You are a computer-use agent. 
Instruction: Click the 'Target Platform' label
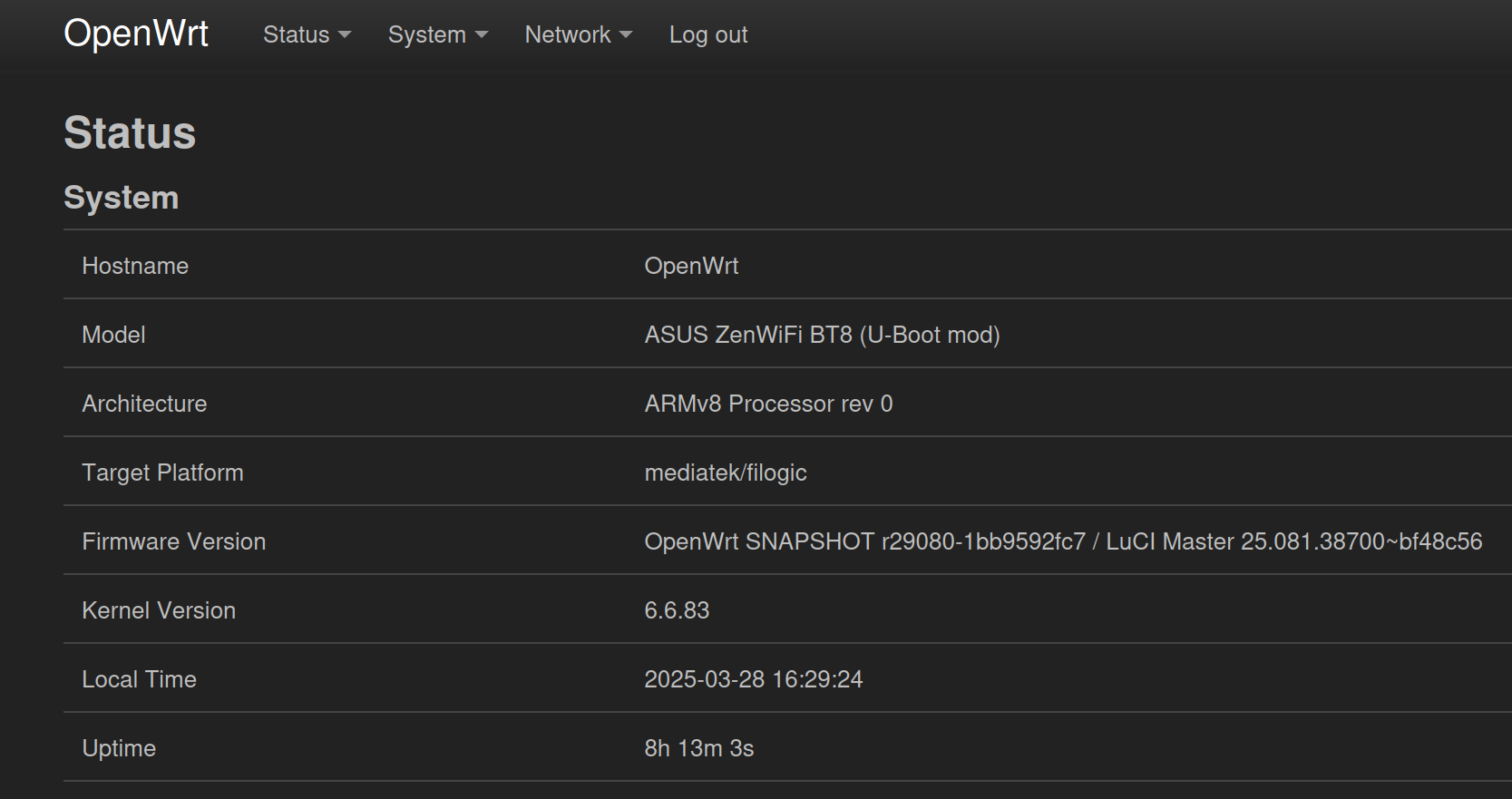tap(162, 473)
